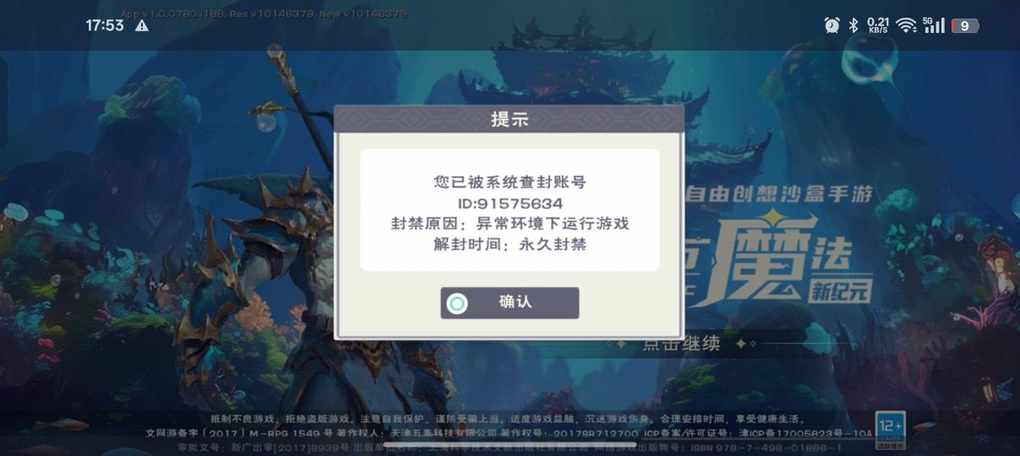Open the 12+ age rating badge

[x=889, y=429]
